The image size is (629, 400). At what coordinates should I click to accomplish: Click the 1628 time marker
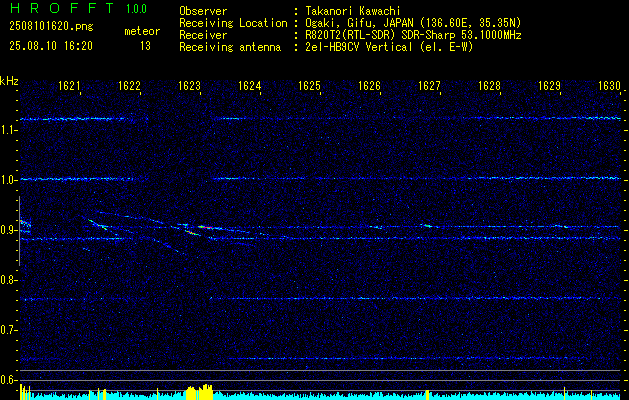coord(490,85)
